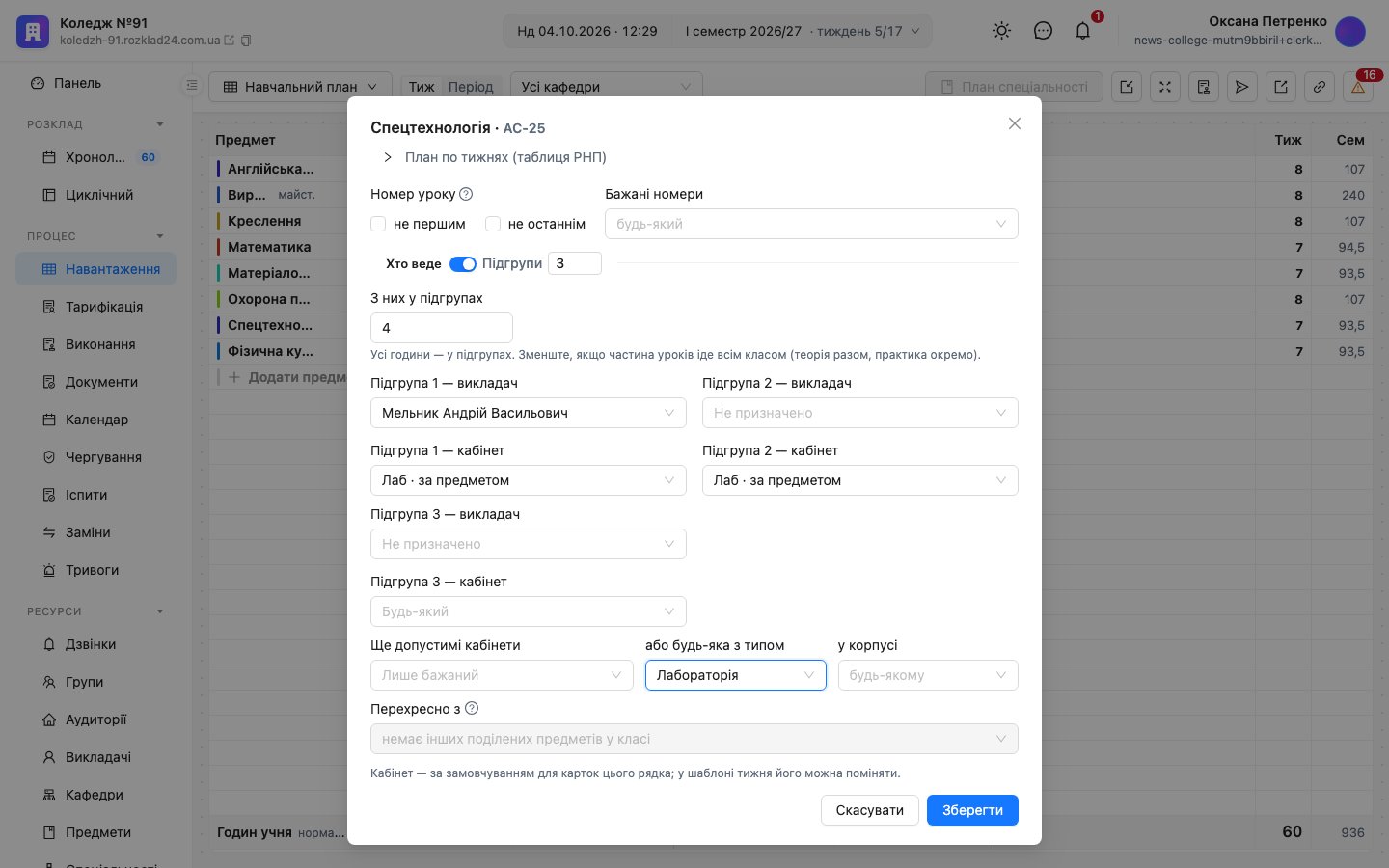Click the fullscreen expand toolbar icon
The height and width of the screenshot is (868, 1389).
(1165, 87)
